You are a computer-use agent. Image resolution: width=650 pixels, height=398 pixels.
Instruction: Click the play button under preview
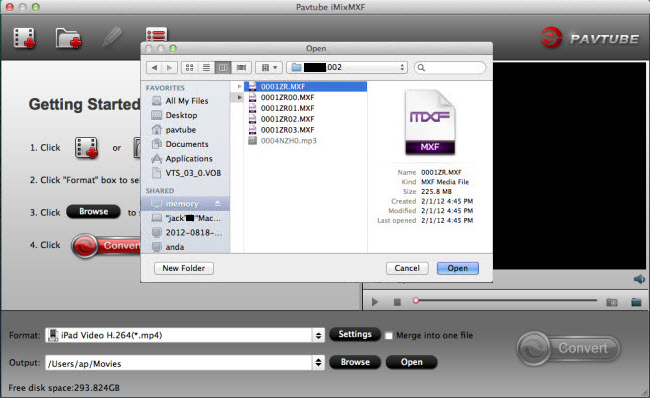point(375,302)
